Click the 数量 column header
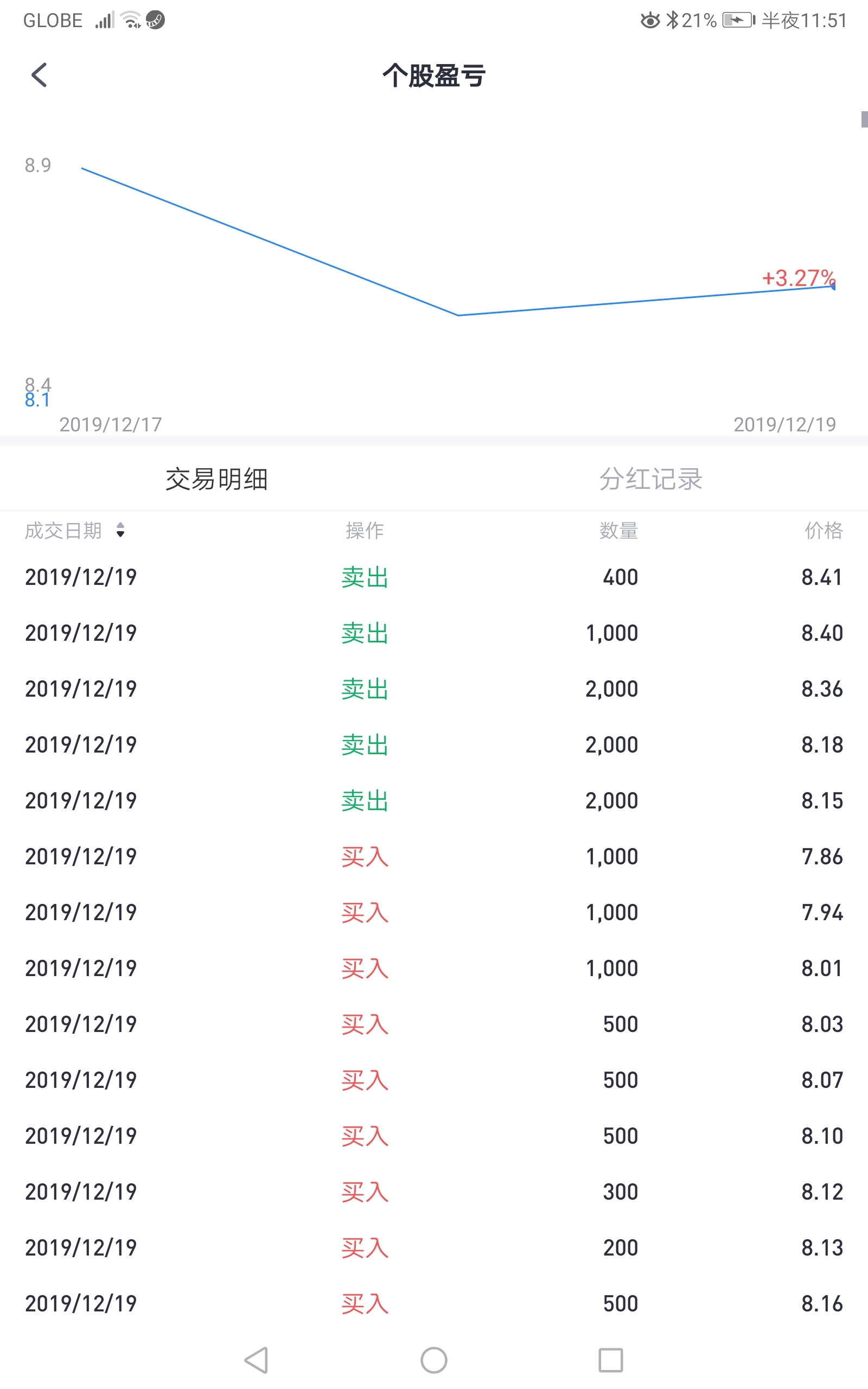This screenshot has width=868, height=1389. [618, 530]
